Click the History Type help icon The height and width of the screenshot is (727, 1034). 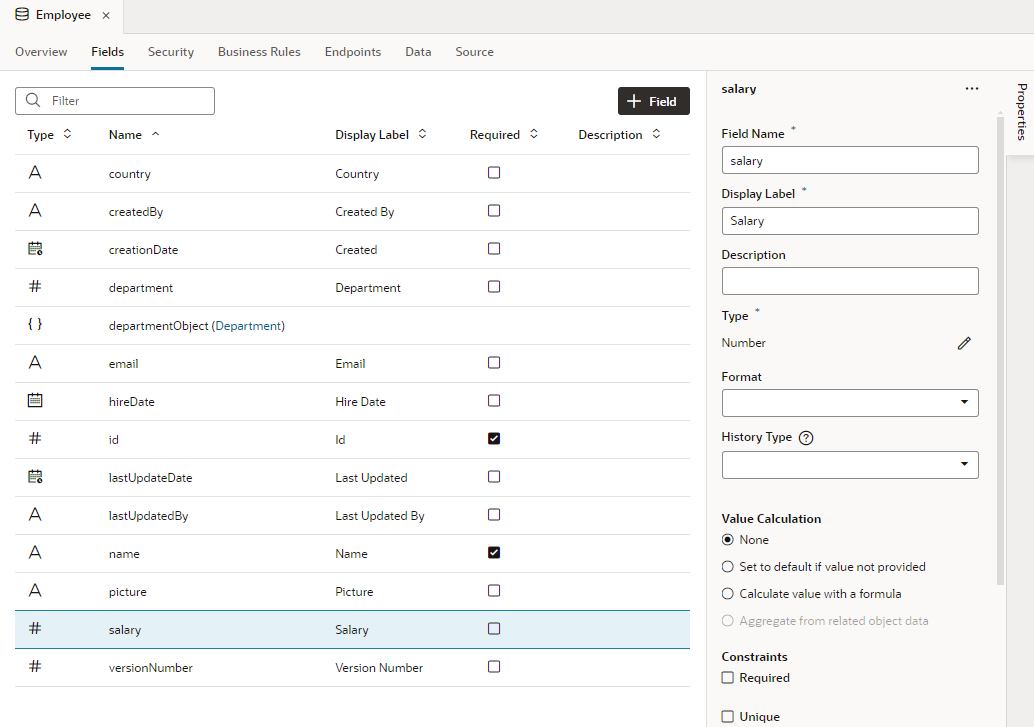[x=806, y=438]
